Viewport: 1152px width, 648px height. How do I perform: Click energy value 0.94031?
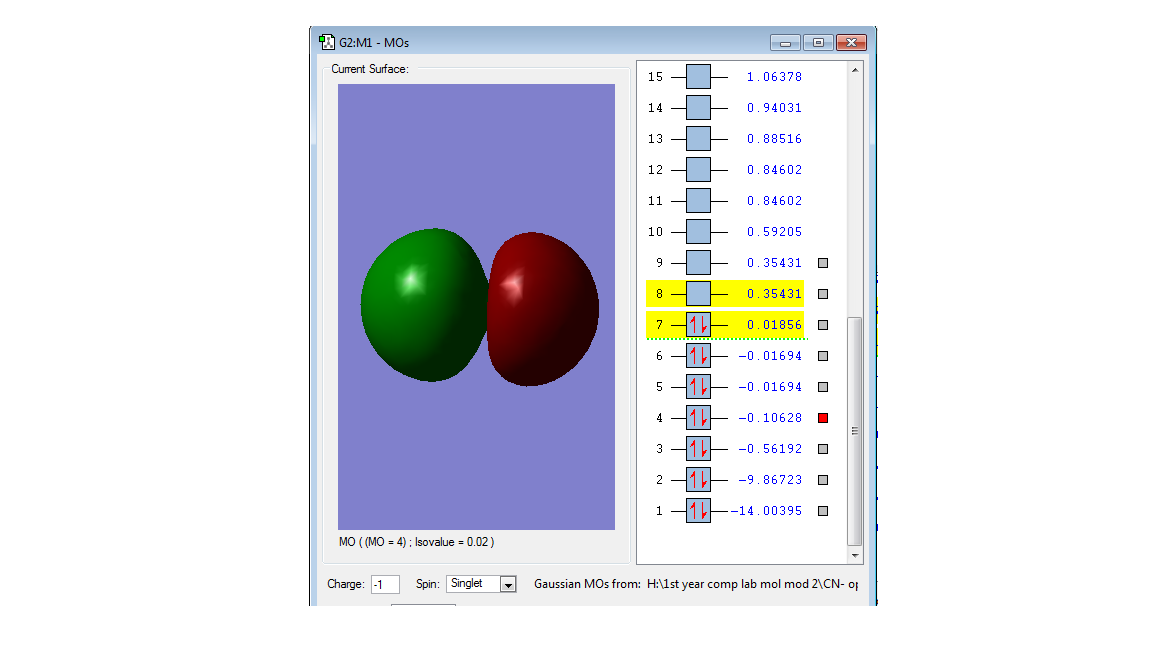(774, 107)
